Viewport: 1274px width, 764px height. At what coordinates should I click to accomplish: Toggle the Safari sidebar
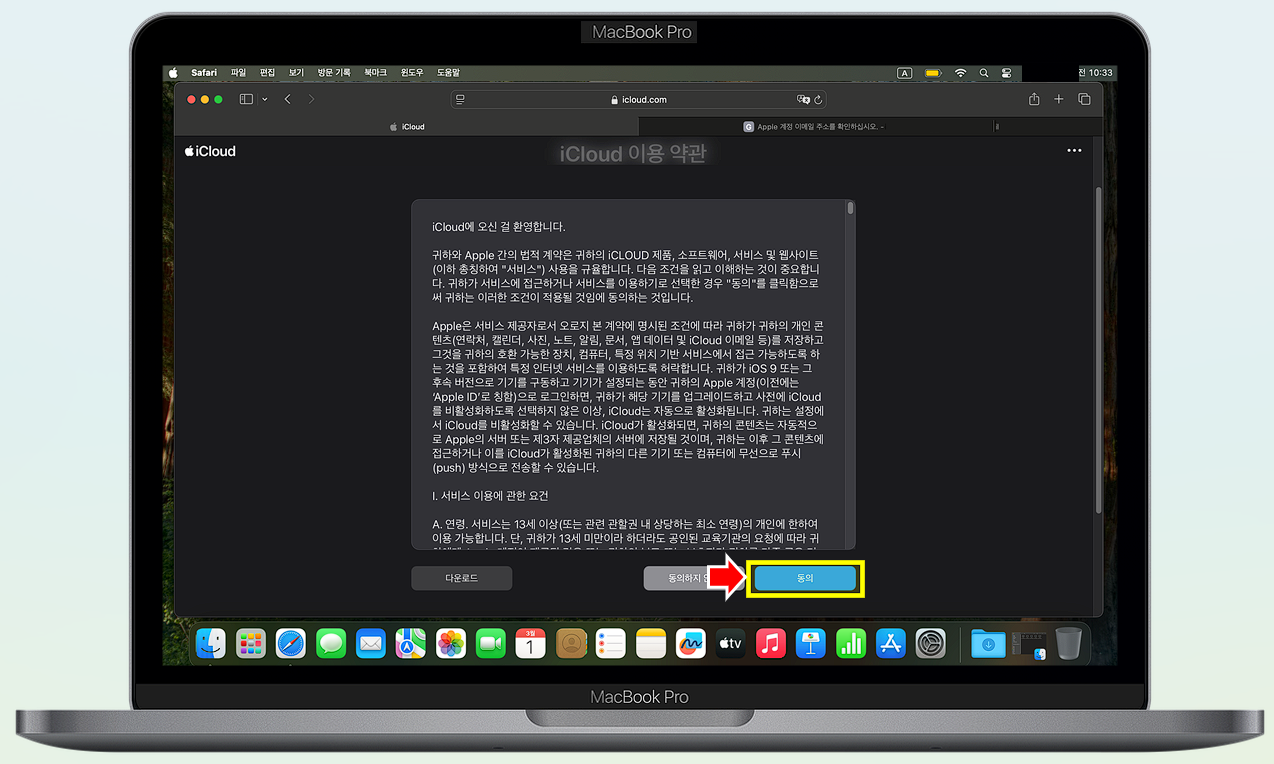[246, 99]
